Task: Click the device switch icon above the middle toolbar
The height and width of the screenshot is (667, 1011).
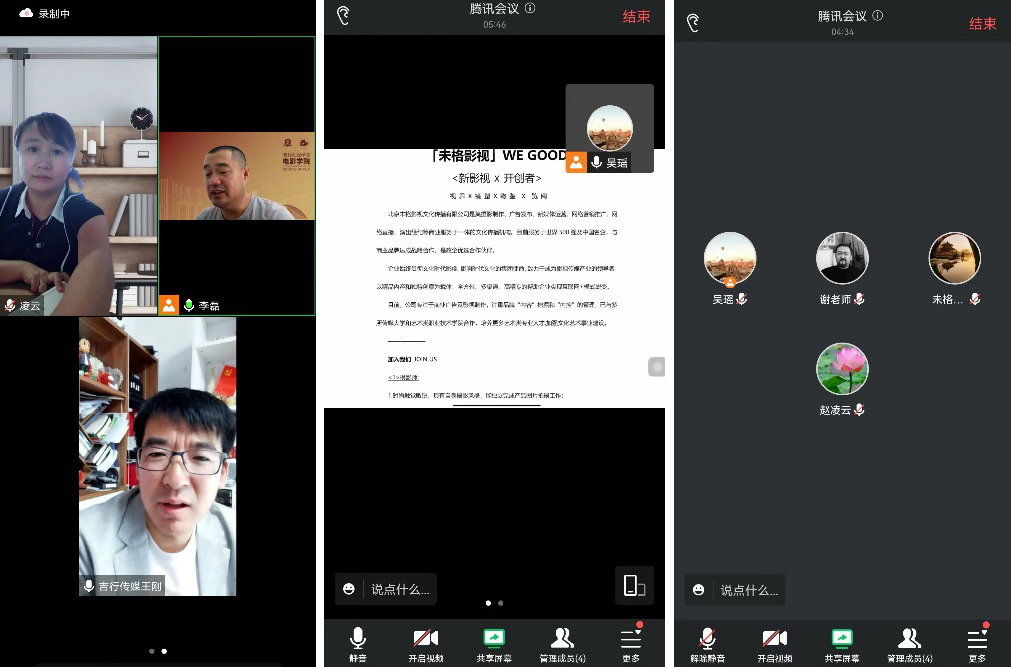Action: point(634,586)
